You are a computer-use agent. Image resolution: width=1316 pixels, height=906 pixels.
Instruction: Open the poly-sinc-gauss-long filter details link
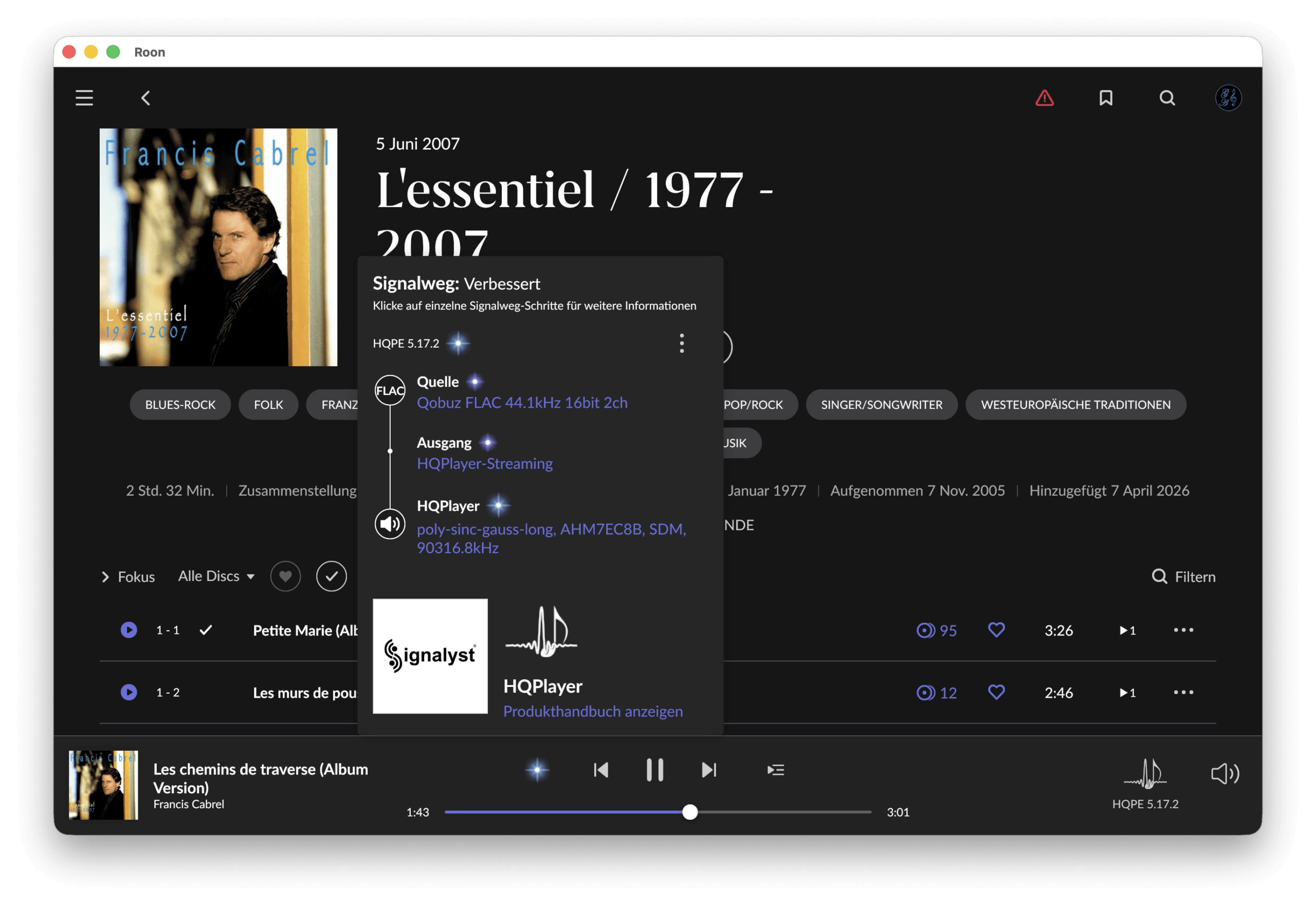(x=551, y=539)
